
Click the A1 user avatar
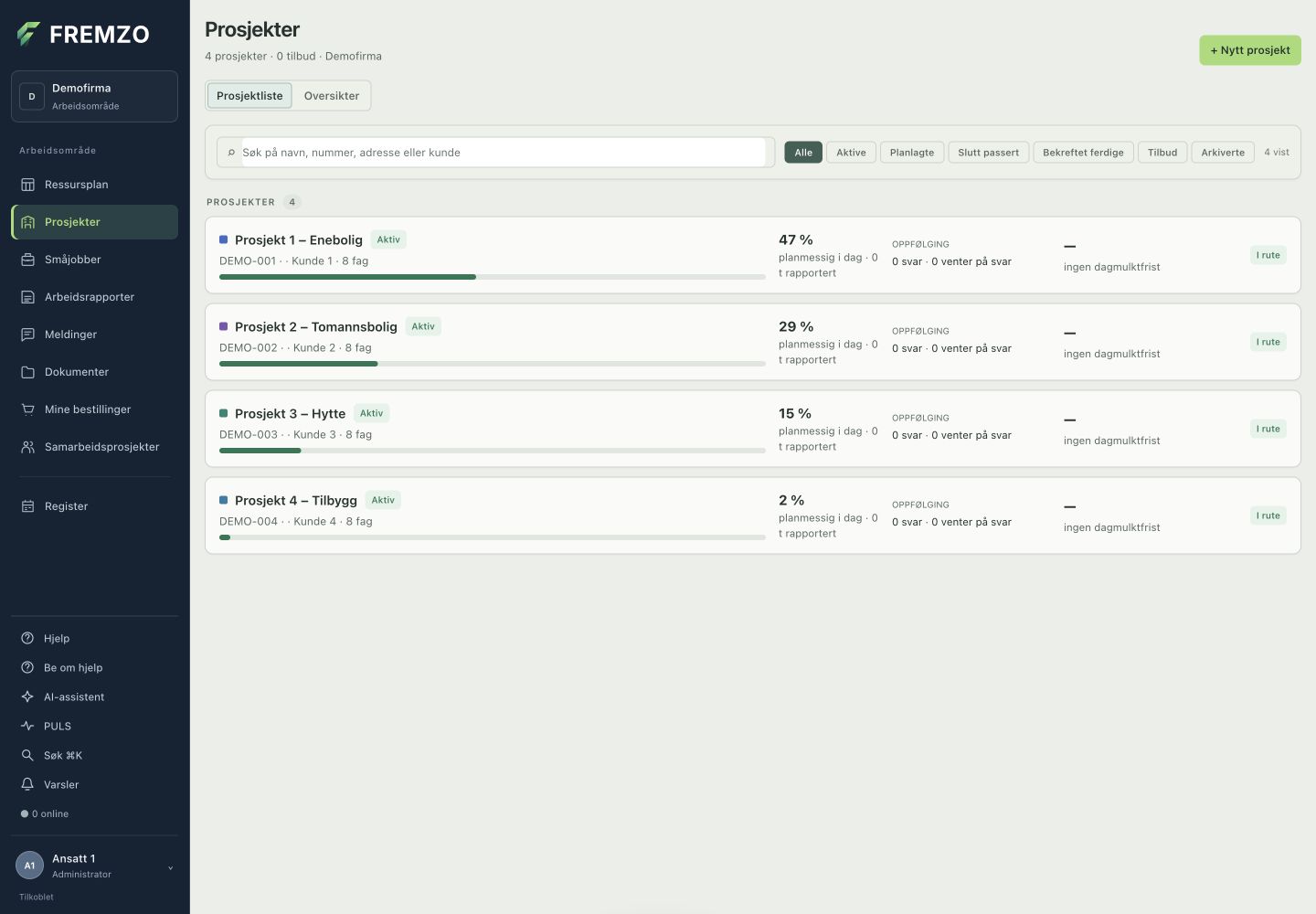[29, 866]
